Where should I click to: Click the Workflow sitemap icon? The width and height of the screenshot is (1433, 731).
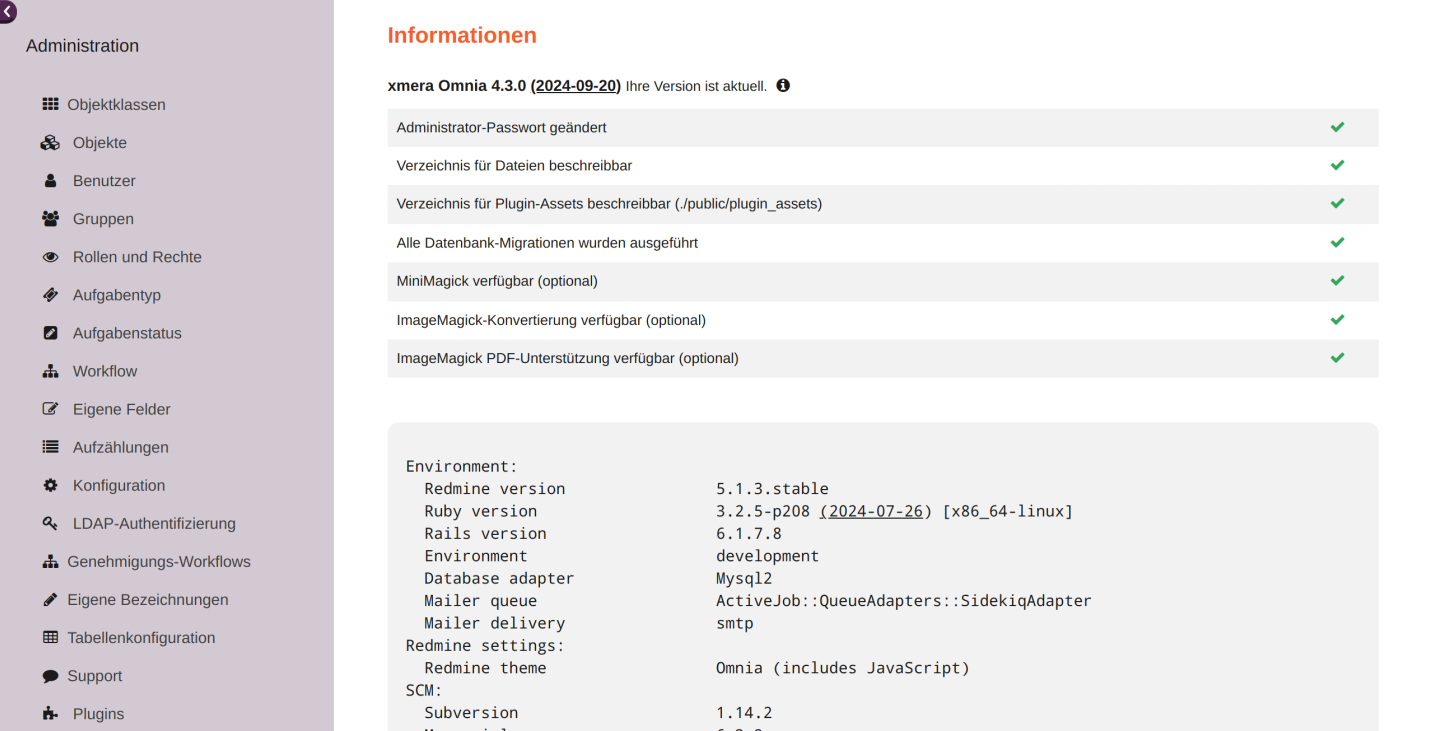click(50, 371)
